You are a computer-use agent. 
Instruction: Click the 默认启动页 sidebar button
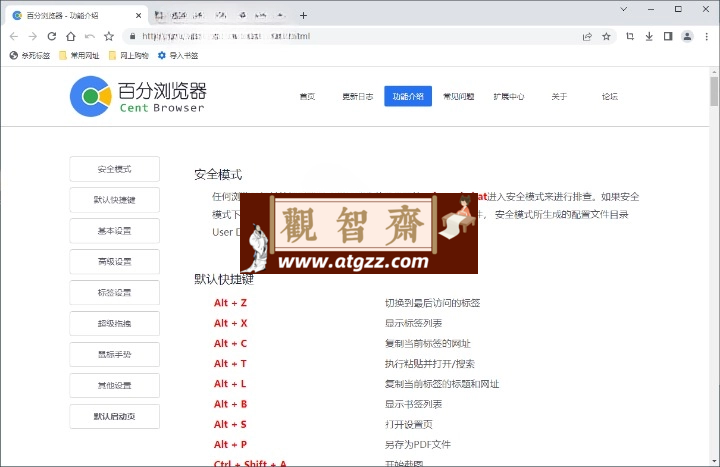point(114,416)
